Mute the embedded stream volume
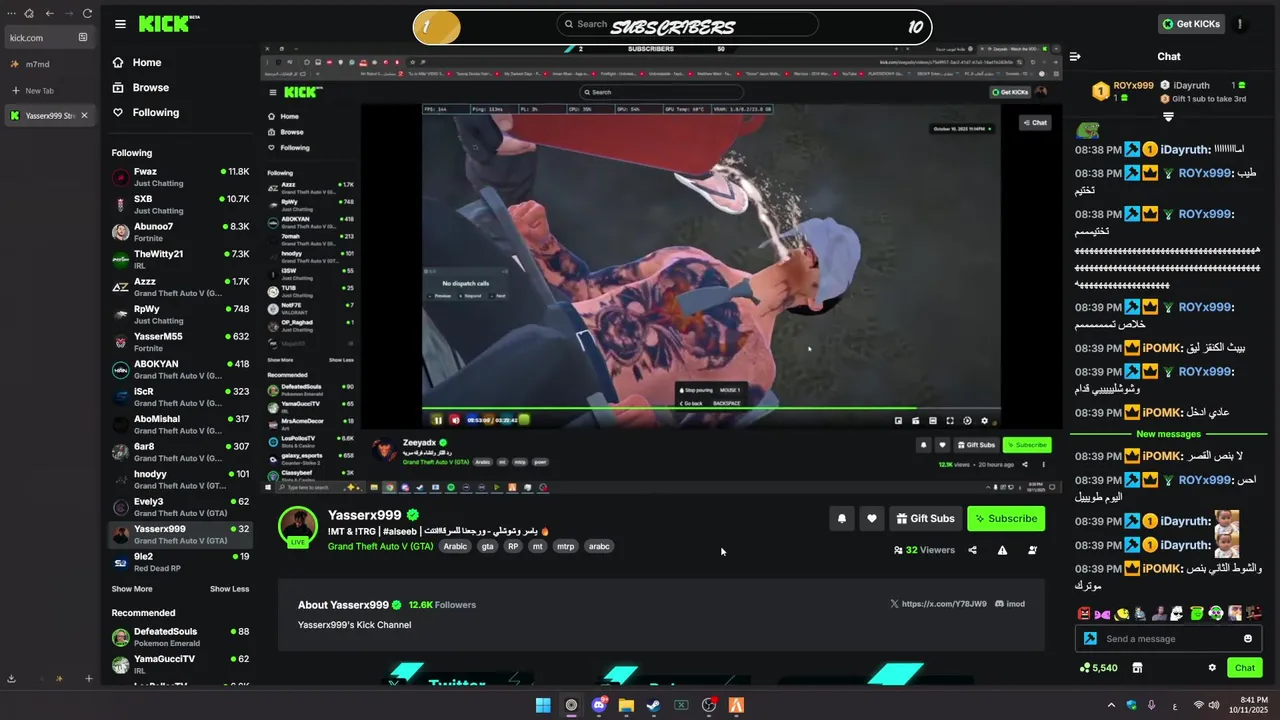This screenshot has width=1280, height=720. click(455, 420)
